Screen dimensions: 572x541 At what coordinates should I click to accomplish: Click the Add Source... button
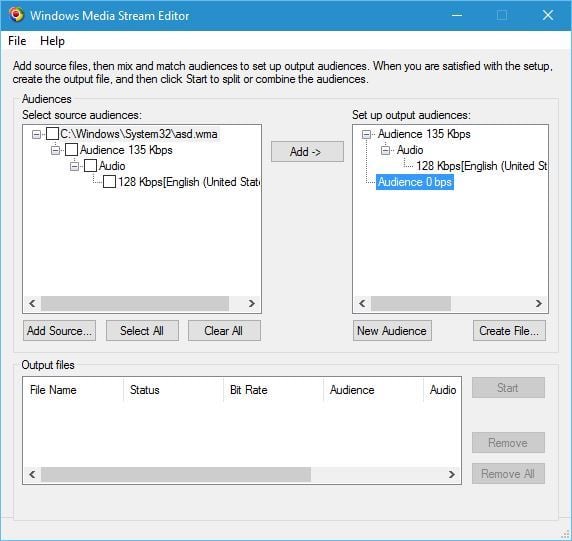pos(59,331)
